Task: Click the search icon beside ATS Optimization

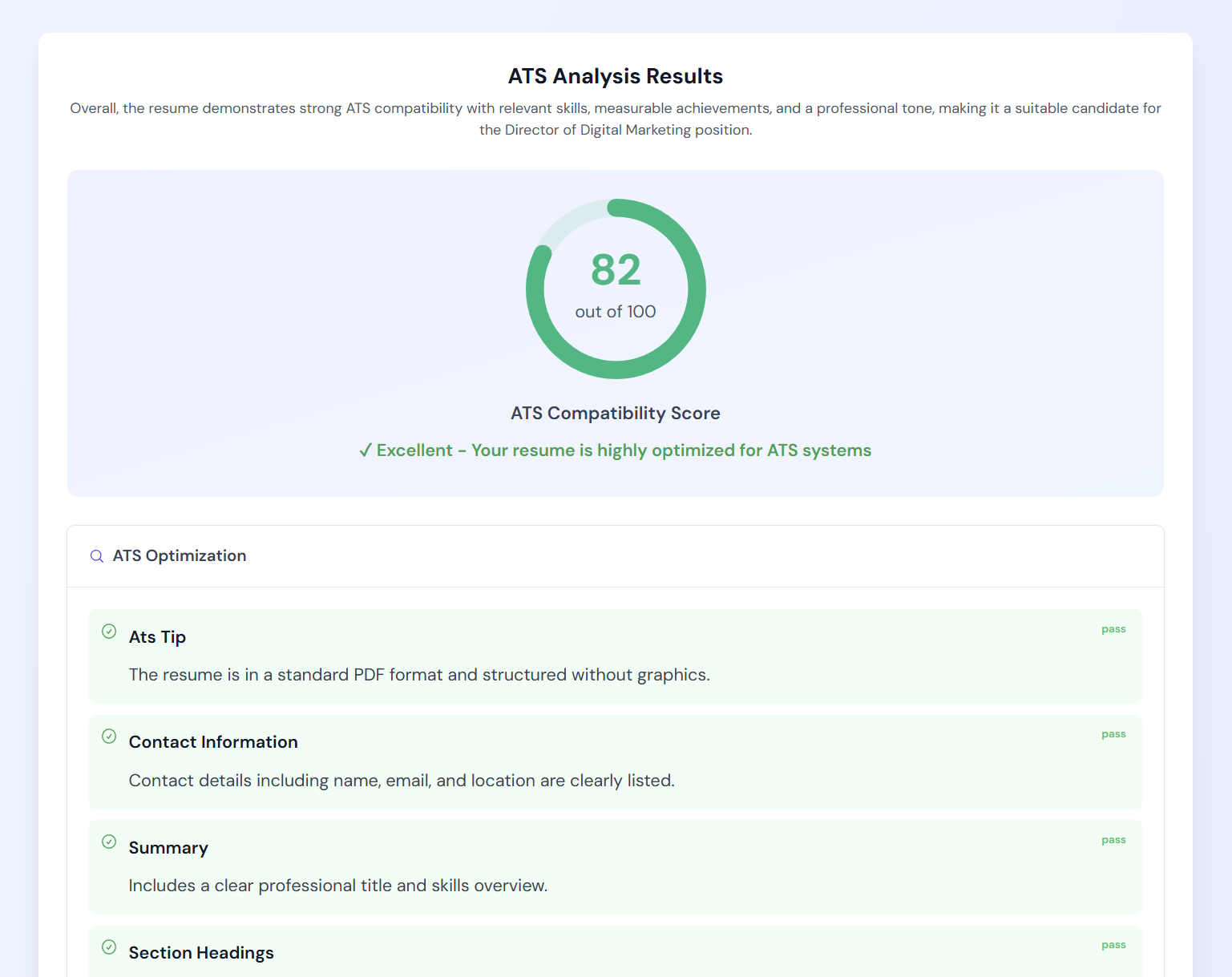Action: click(97, 556)
